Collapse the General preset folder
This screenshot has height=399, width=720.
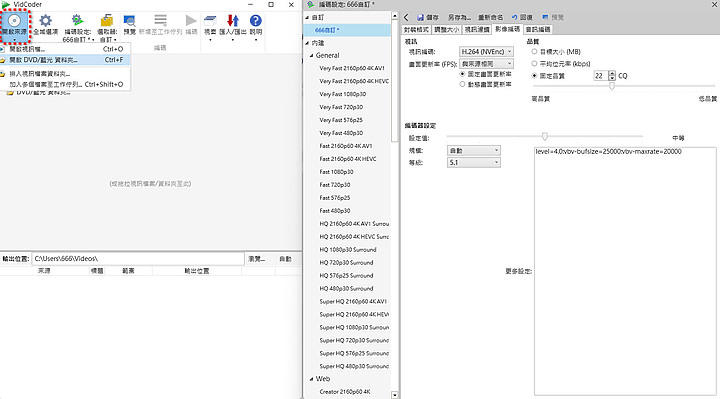[x=311, y=56]
